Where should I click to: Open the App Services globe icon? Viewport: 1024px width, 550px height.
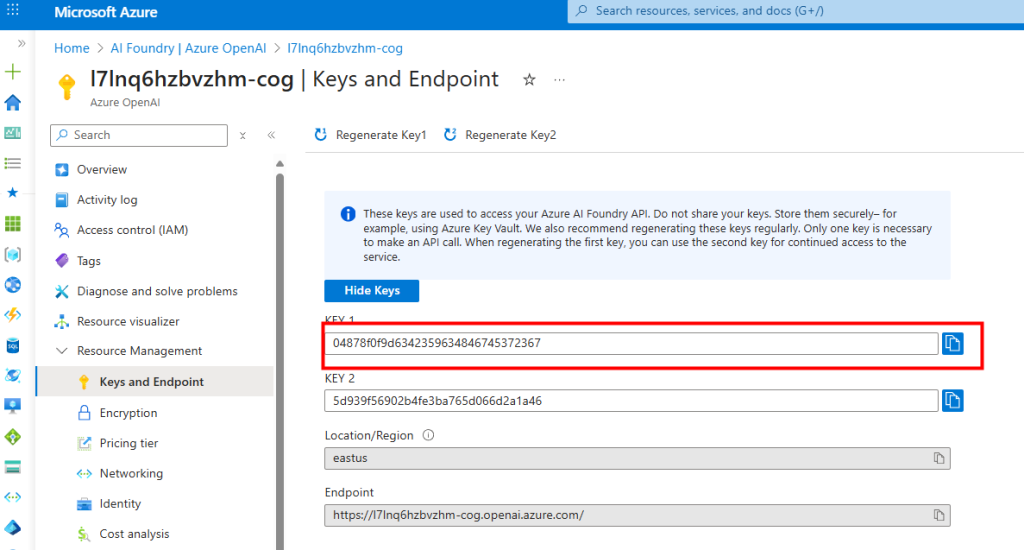point(12,285)
